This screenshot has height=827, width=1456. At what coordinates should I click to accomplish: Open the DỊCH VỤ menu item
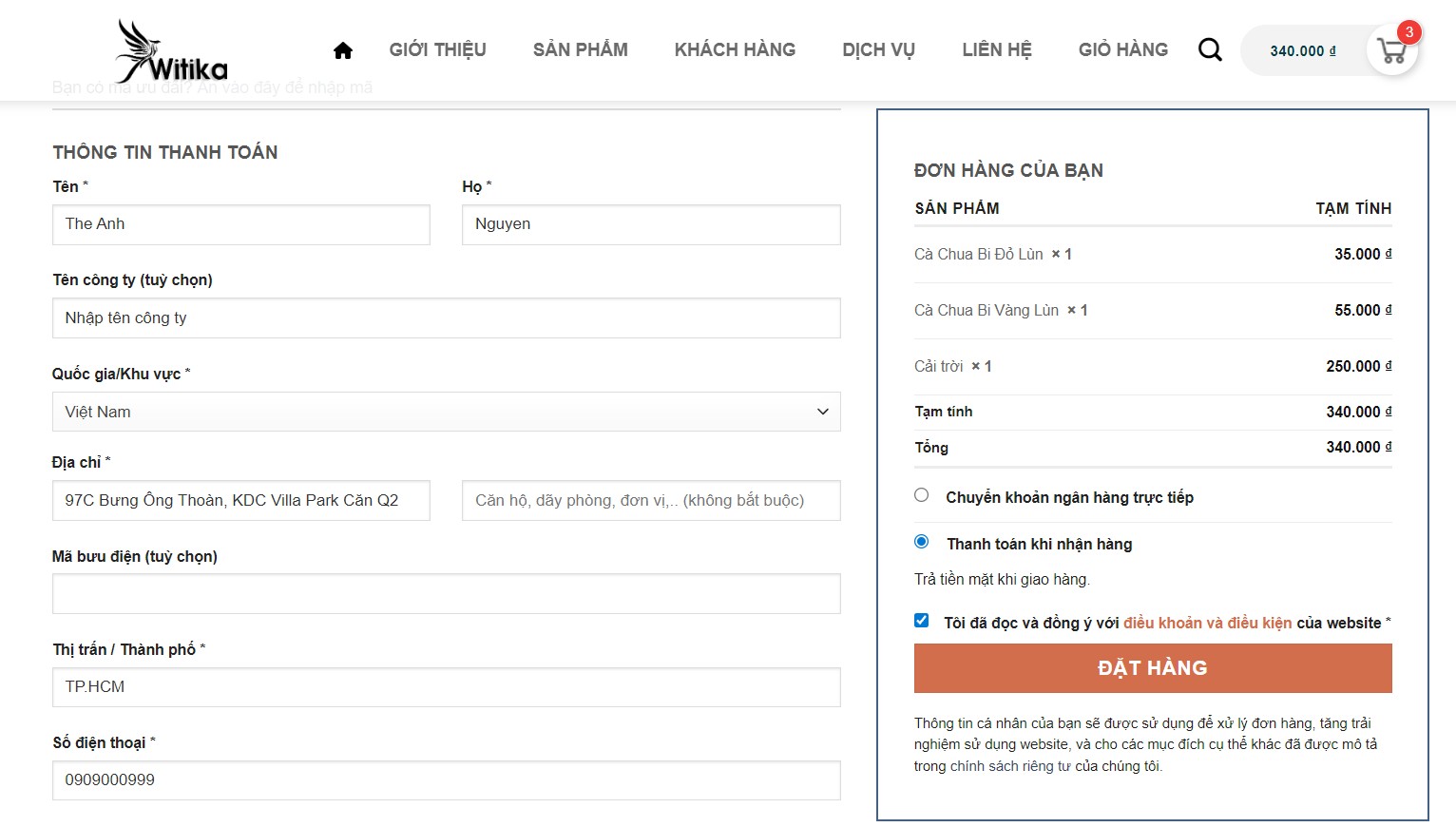(x=878, y=49)
